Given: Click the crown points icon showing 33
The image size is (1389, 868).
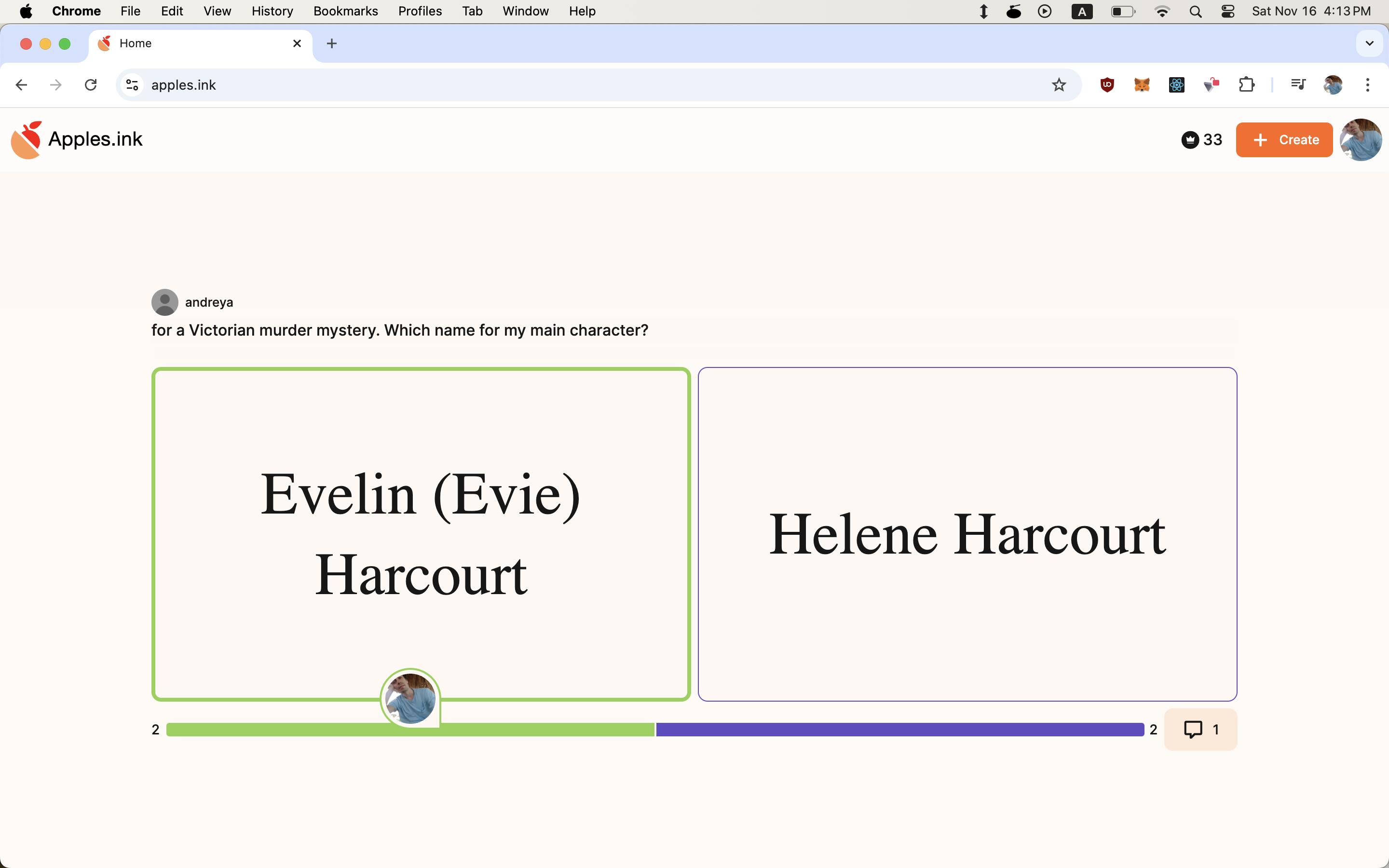Looking at the screenshot, I should tap(1190, 139).
